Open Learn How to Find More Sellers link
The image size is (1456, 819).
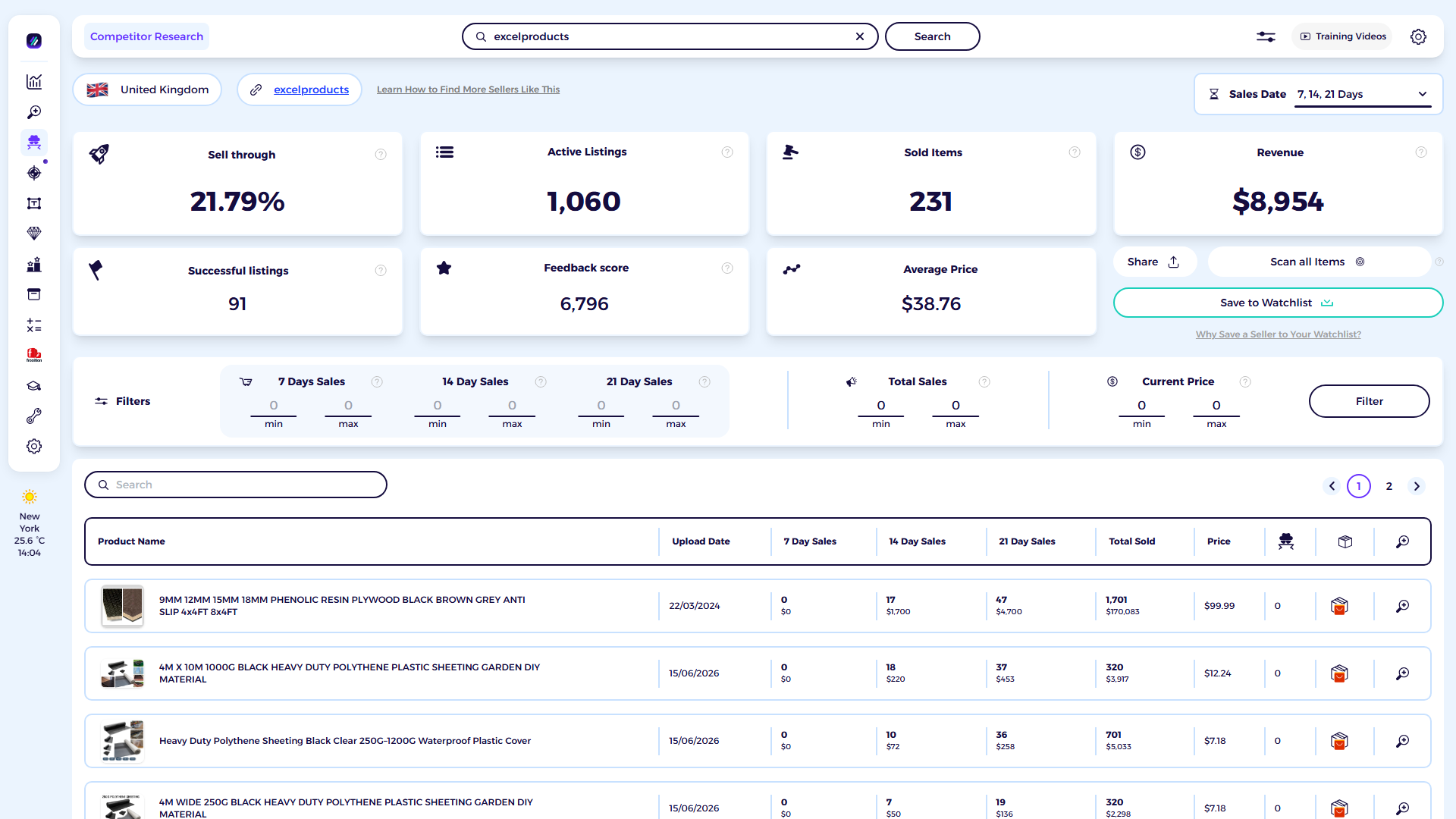pyautogui.click(x=468, y=89)
